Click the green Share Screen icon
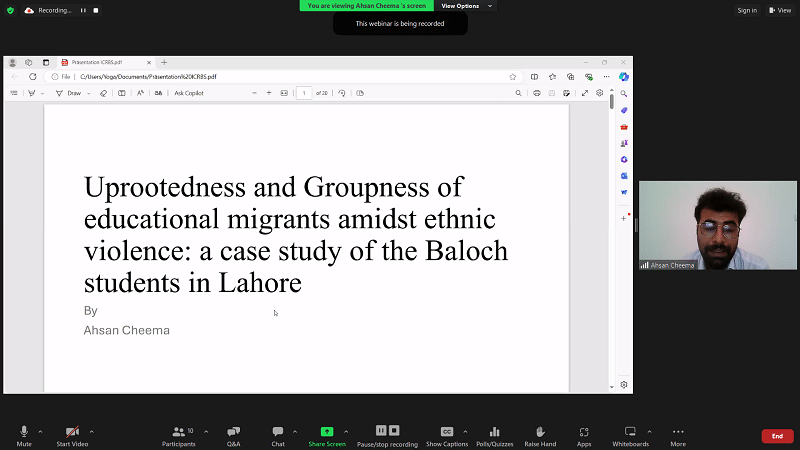The width and height of the screenshot is (800, 450). point(327,432)
